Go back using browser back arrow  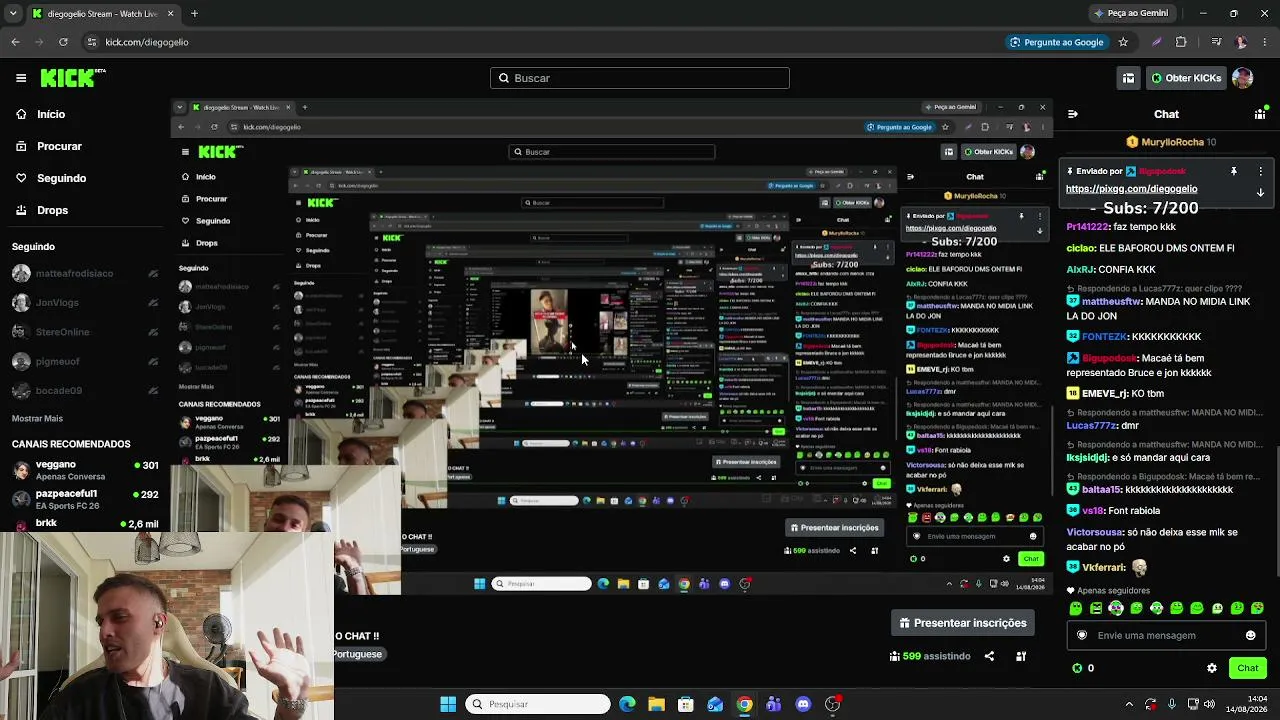coord(15,42)
